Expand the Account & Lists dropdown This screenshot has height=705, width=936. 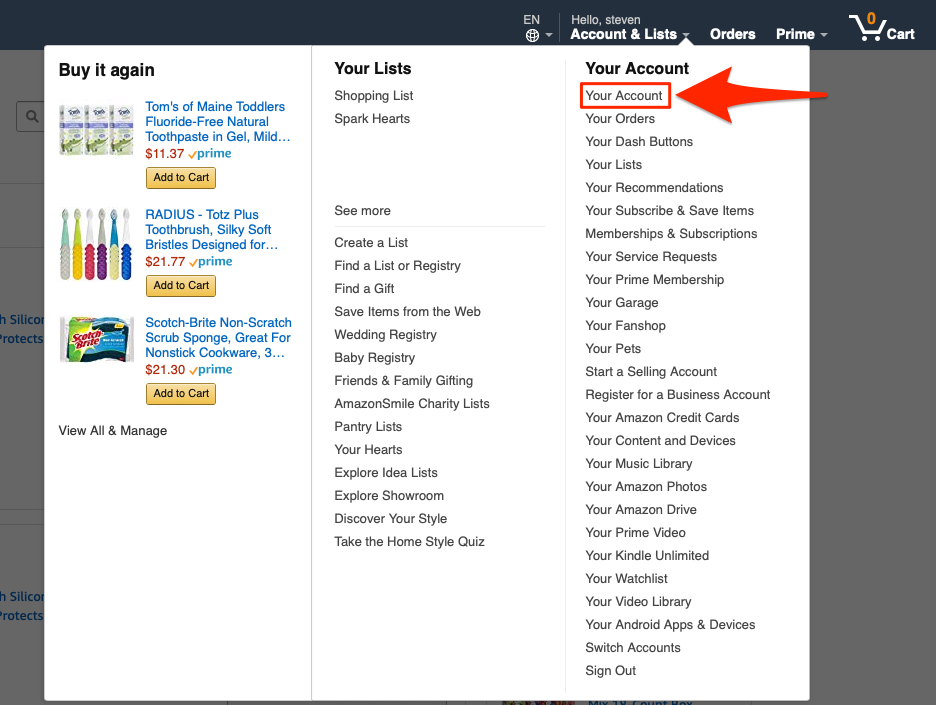[630, 34]
